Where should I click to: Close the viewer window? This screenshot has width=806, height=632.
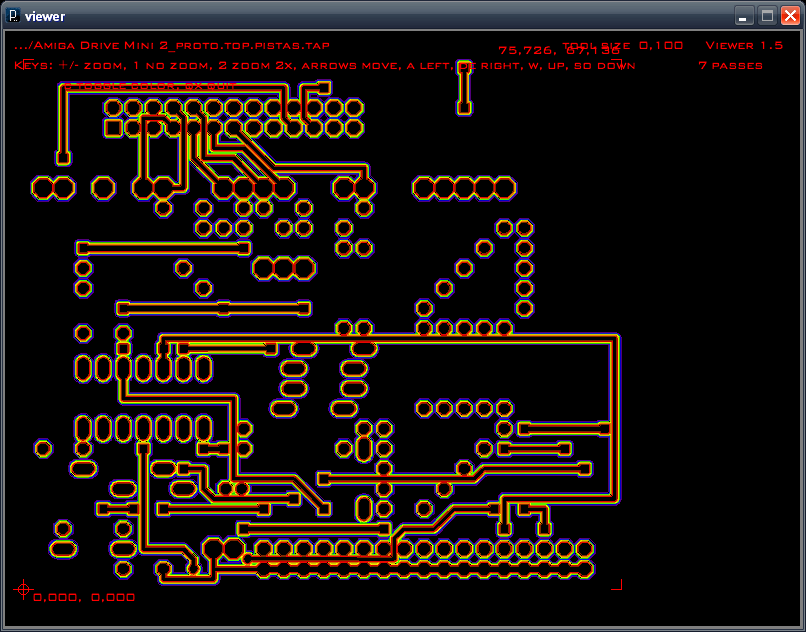[x=790, y=15]
